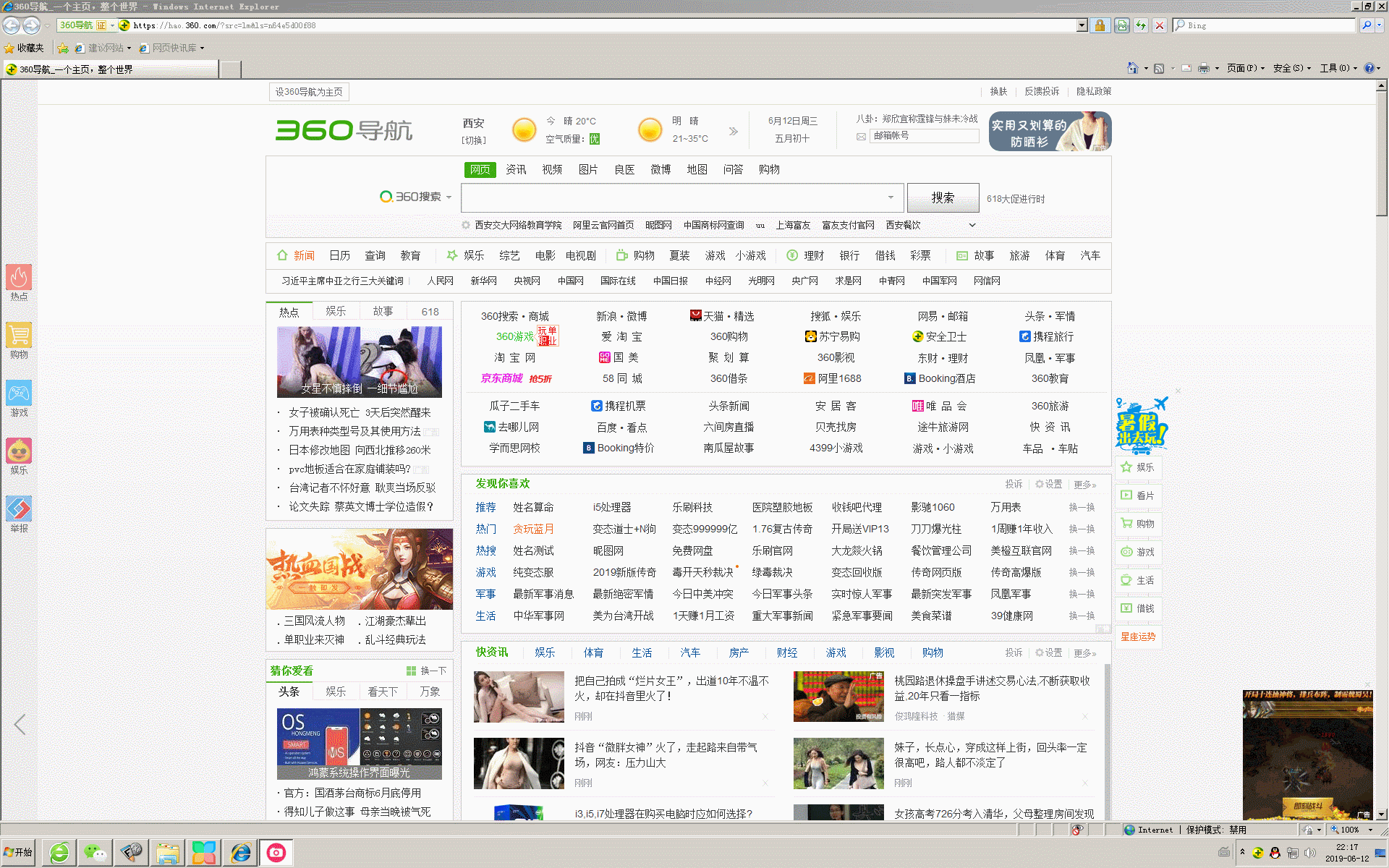Open the 页面(P) dropdown menu
Screen dimensions: 1389x868
click(x=1246, y=68)
